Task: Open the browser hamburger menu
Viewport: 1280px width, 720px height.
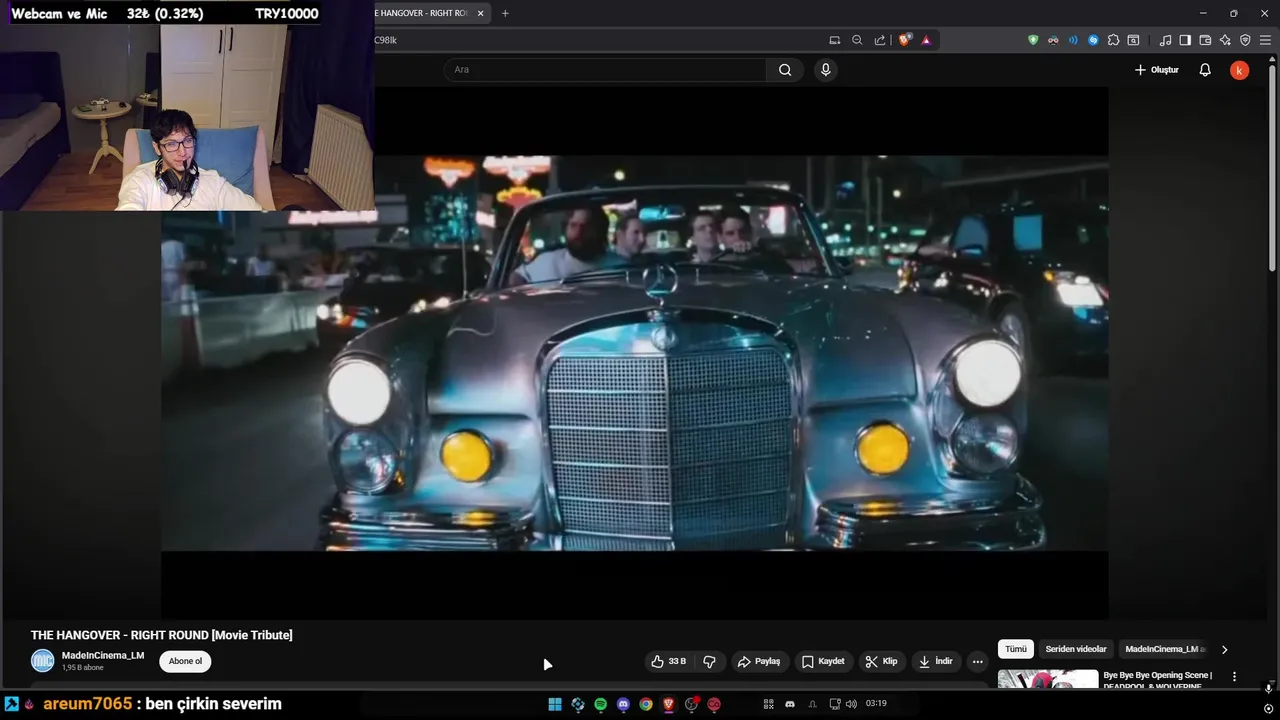Action: (1265, 40)
